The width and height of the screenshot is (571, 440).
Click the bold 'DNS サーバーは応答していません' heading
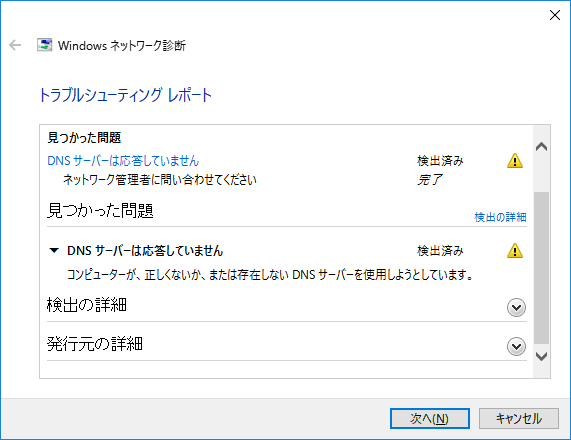click(145, 251)
